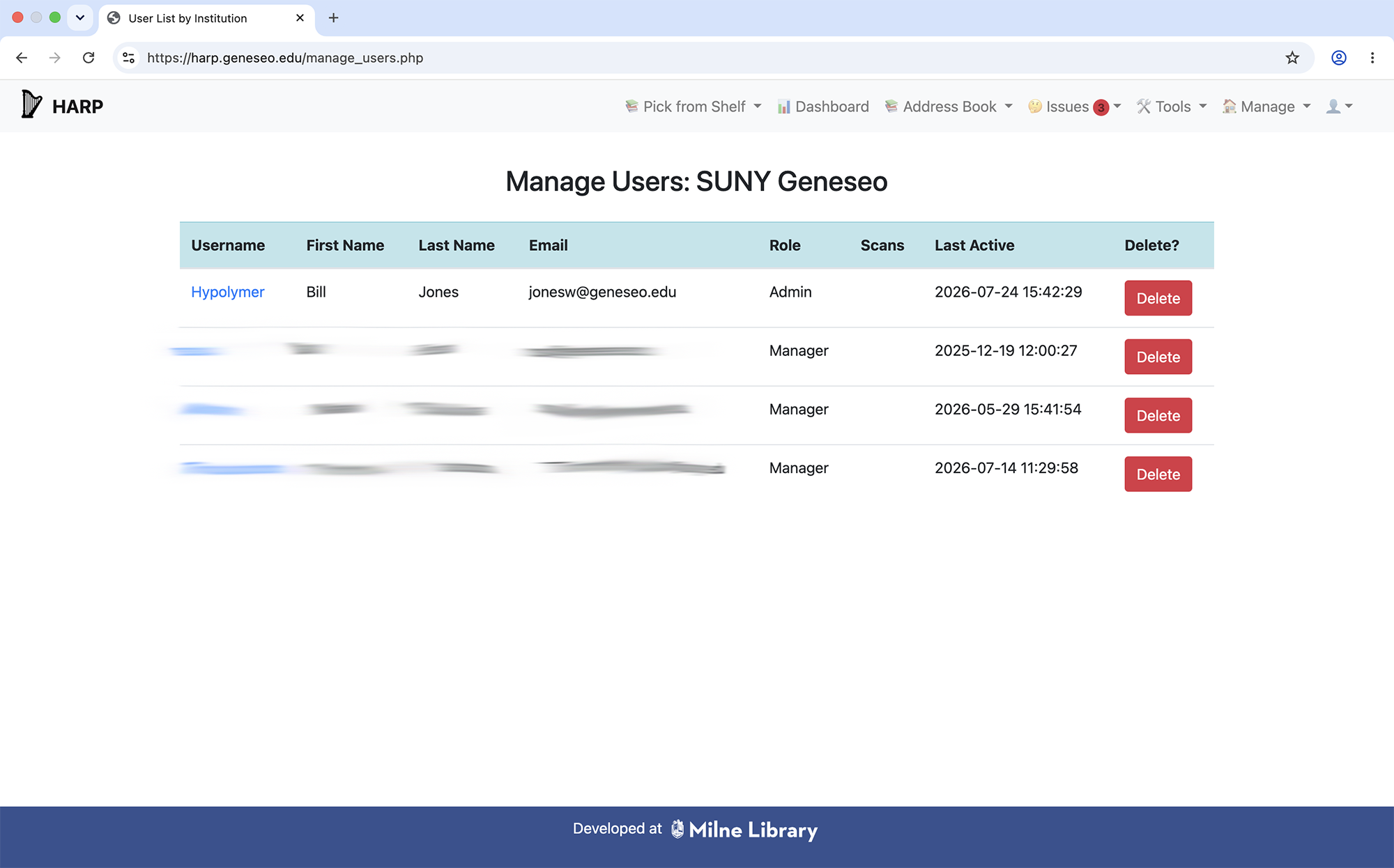Click the First Name column header
This screenshot has width=1394, height=868.
tap(345, 245)
